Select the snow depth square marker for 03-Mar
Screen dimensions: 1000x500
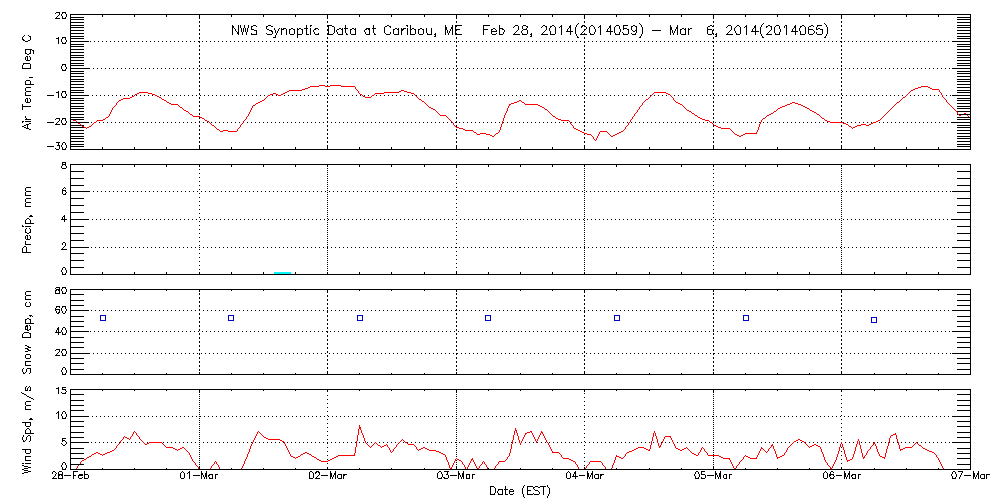[x=488, y=318]
